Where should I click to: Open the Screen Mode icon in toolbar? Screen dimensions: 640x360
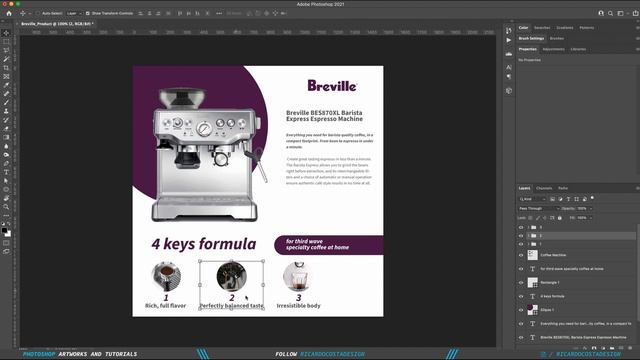[x=6, y=252]
